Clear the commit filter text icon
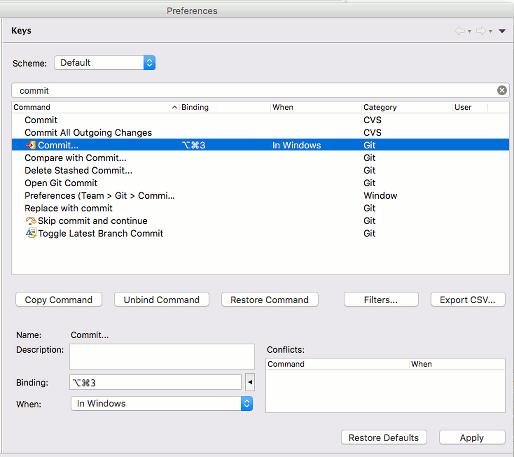The width and height of the screenshot is (514, 457). pos(502,90)
